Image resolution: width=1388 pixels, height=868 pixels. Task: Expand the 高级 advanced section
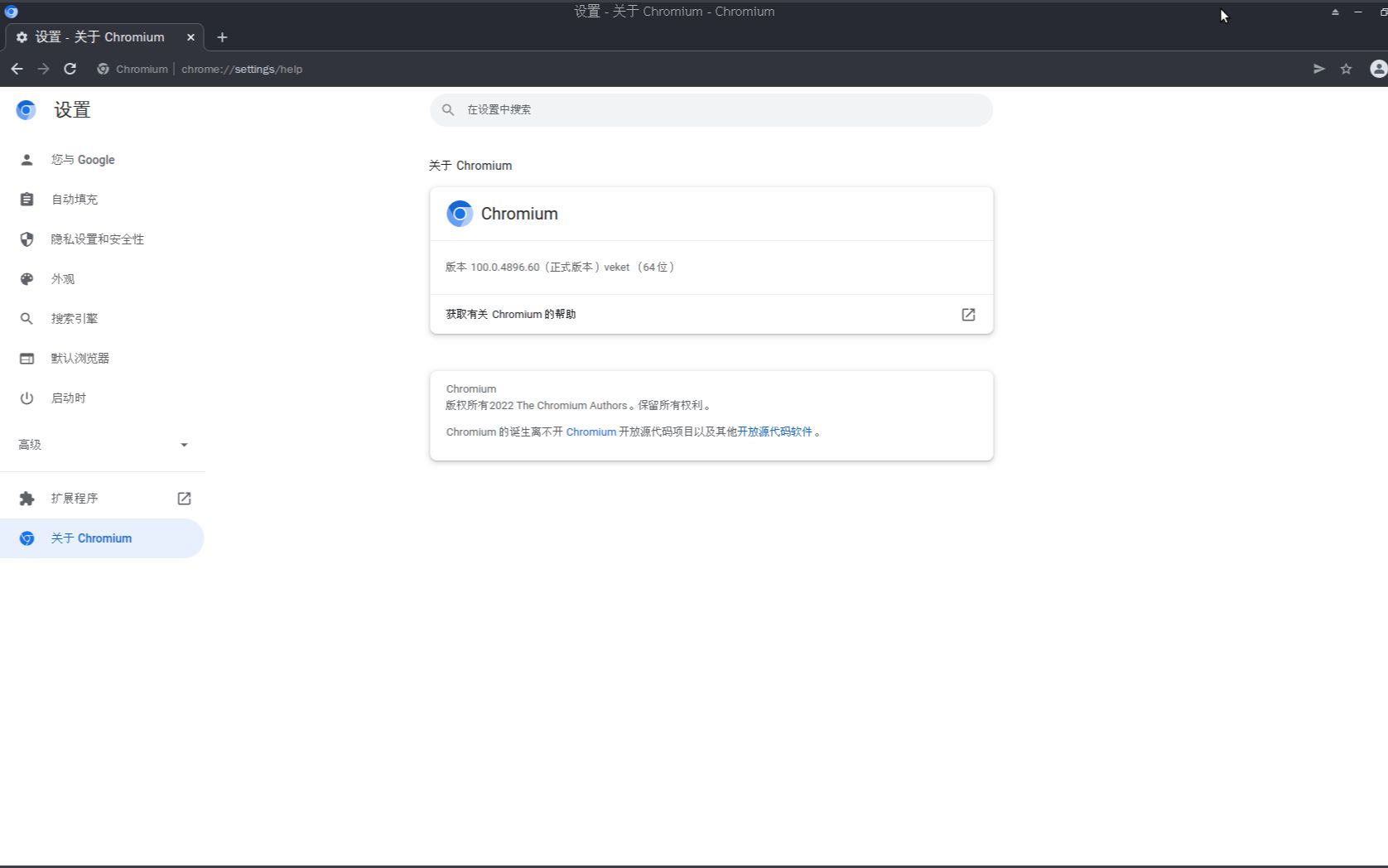click(102, 445)
